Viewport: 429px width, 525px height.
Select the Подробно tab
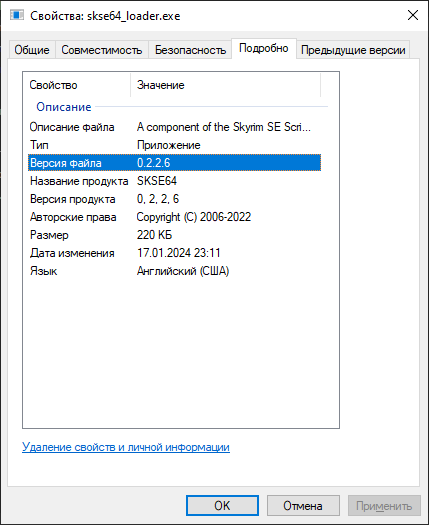pos(264,49)
